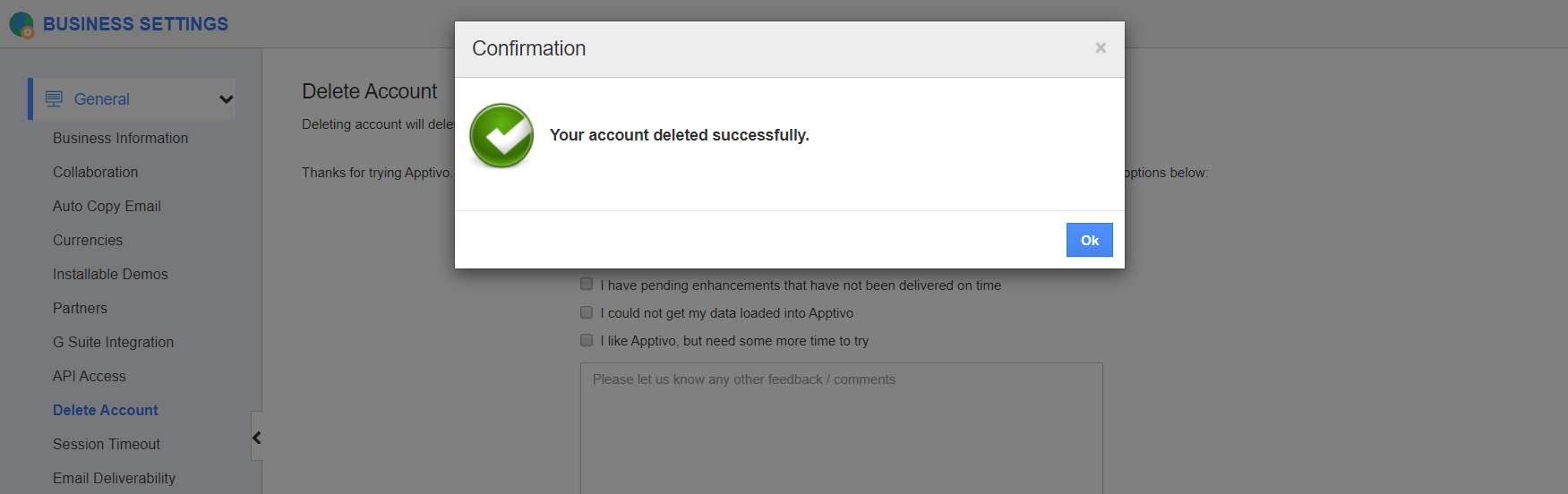This screenshot has height=494, width=1568.
Task: Open Installable Demos page
Action: click(110, 274)
